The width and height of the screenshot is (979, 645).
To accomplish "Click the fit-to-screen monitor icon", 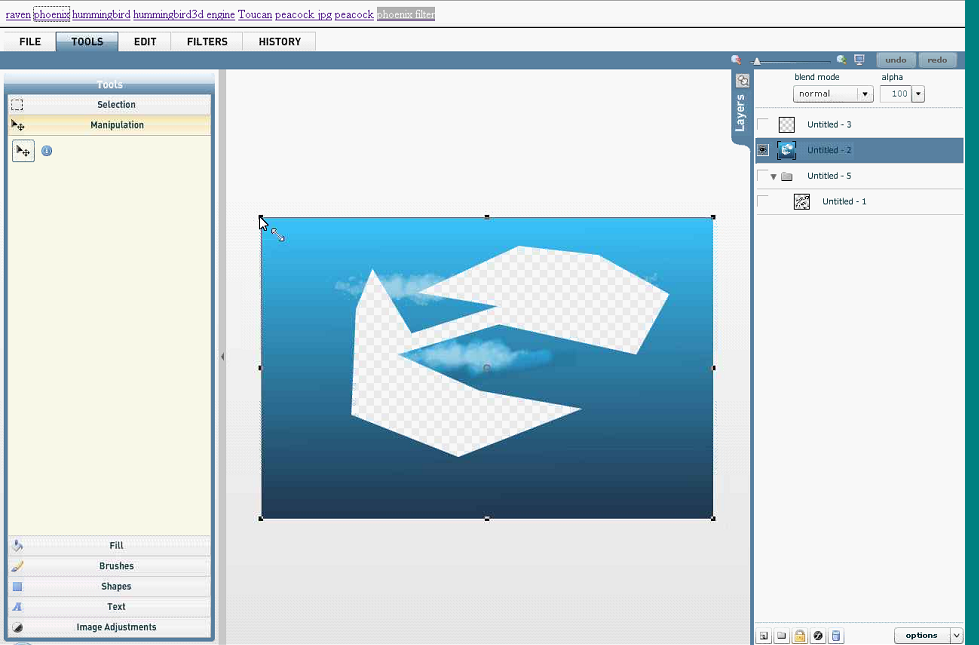I will pyautogui.click(x=859, y=59).
